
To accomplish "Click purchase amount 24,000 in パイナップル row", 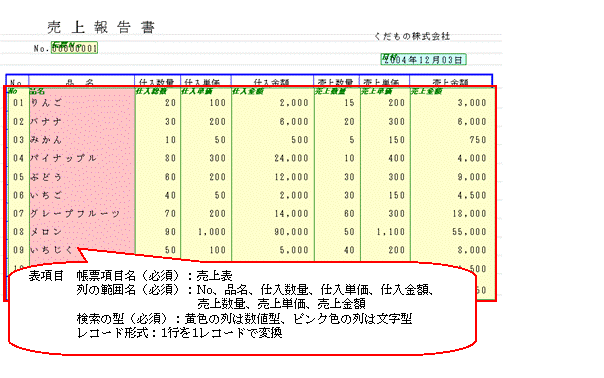I will coord(291,158).
